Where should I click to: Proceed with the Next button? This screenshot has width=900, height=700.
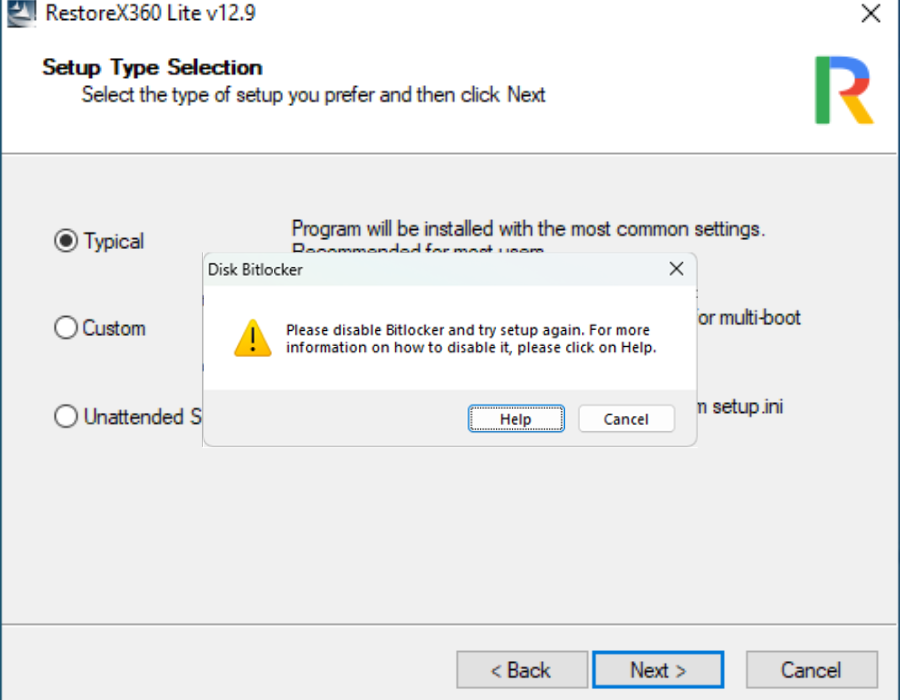[x=658, y=670]
